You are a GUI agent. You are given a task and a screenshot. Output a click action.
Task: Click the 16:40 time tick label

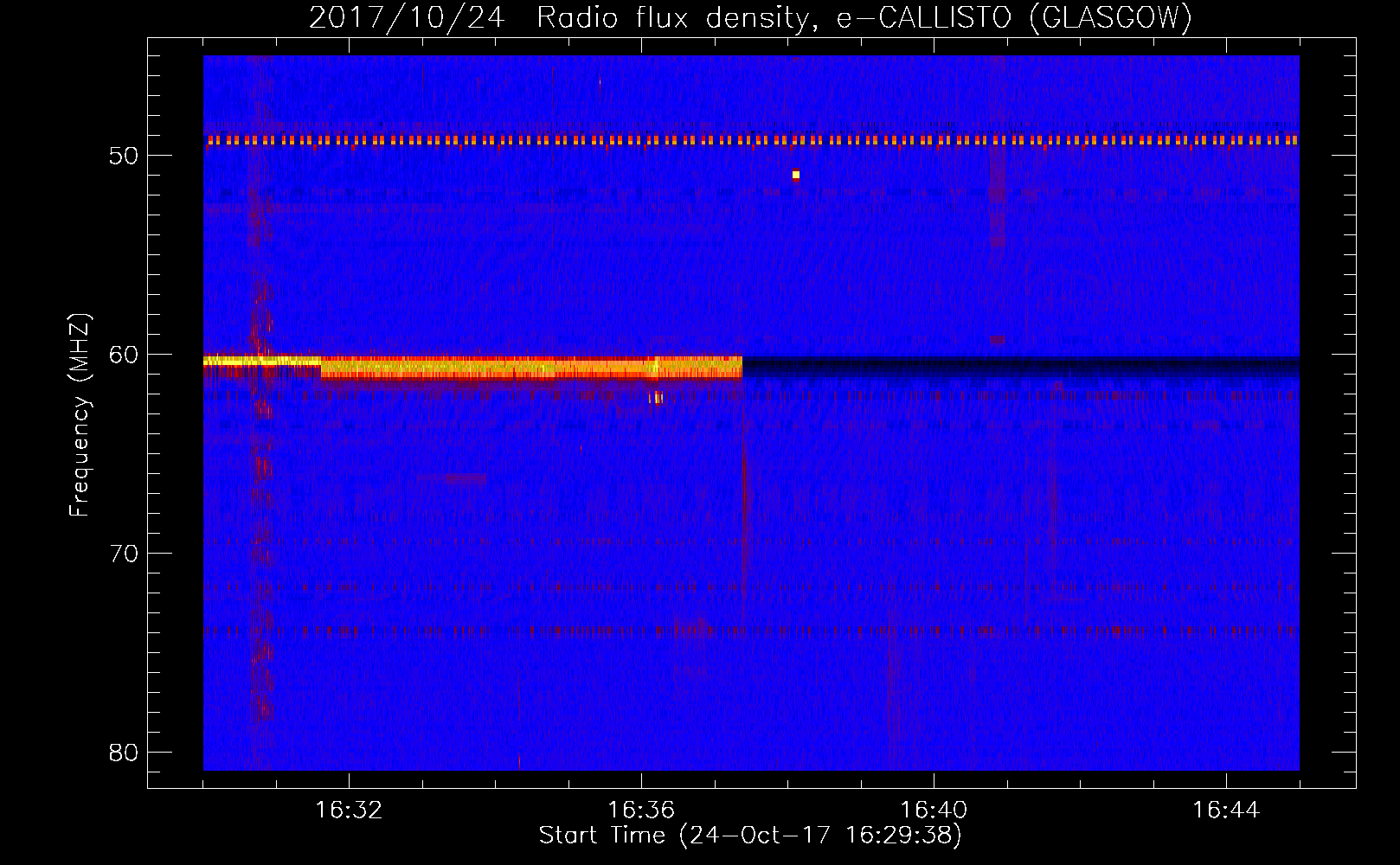click(x=934, y=811)
